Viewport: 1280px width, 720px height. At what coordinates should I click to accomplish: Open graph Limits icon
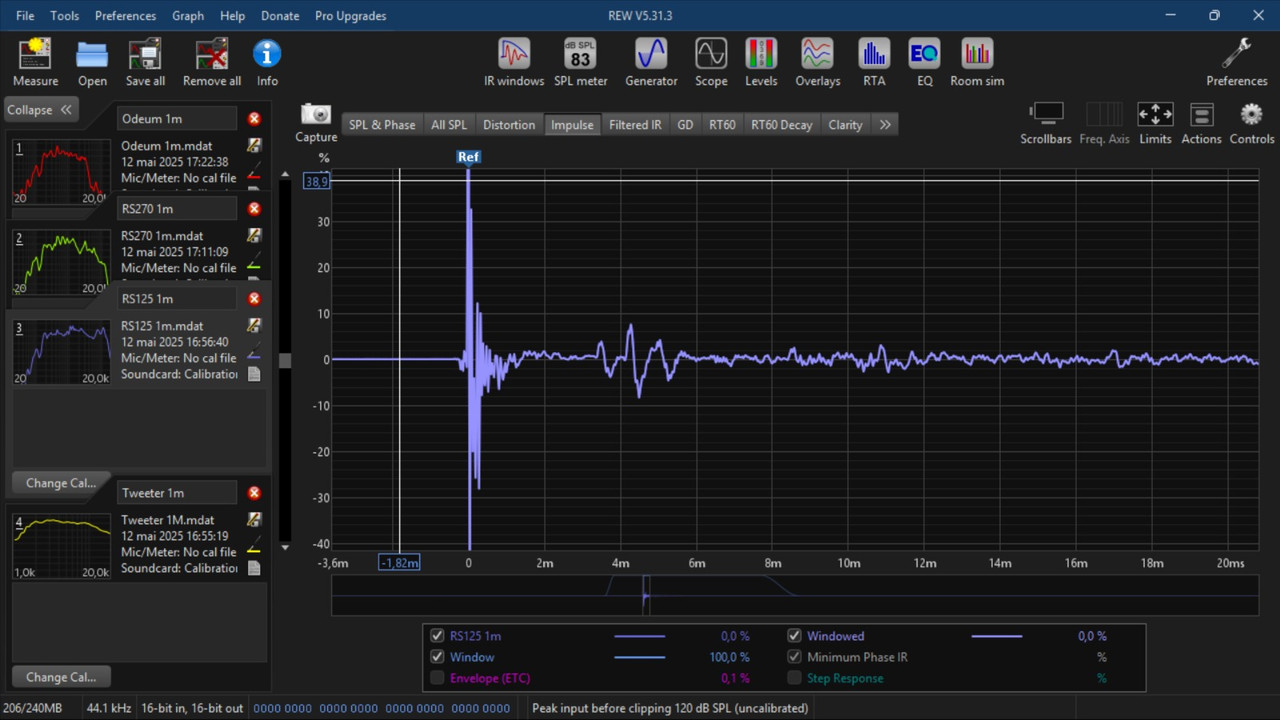[x=1155, y=114]
